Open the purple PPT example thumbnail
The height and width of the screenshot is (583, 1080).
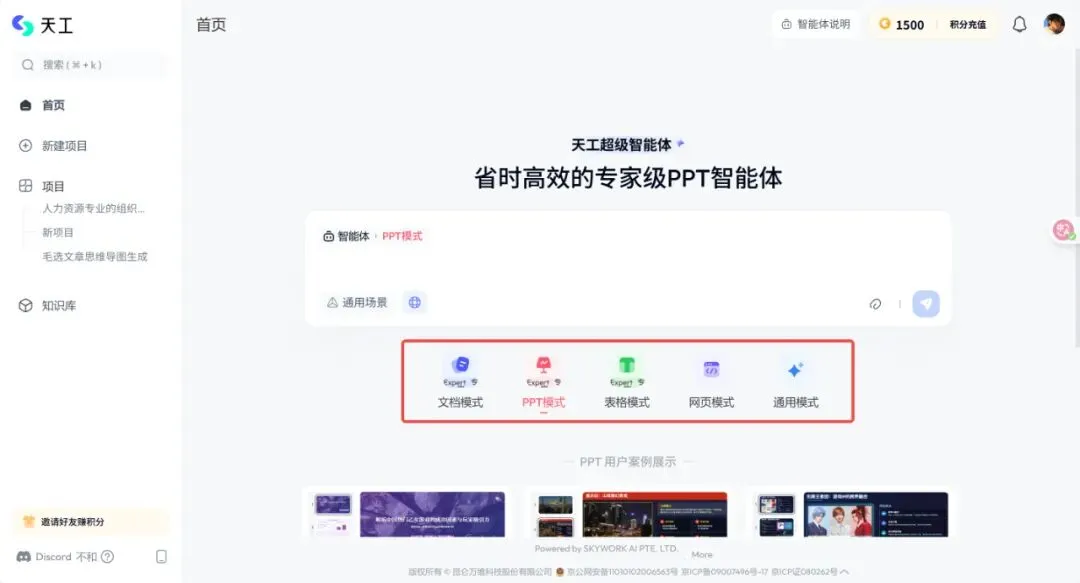[x=432, y=514]
